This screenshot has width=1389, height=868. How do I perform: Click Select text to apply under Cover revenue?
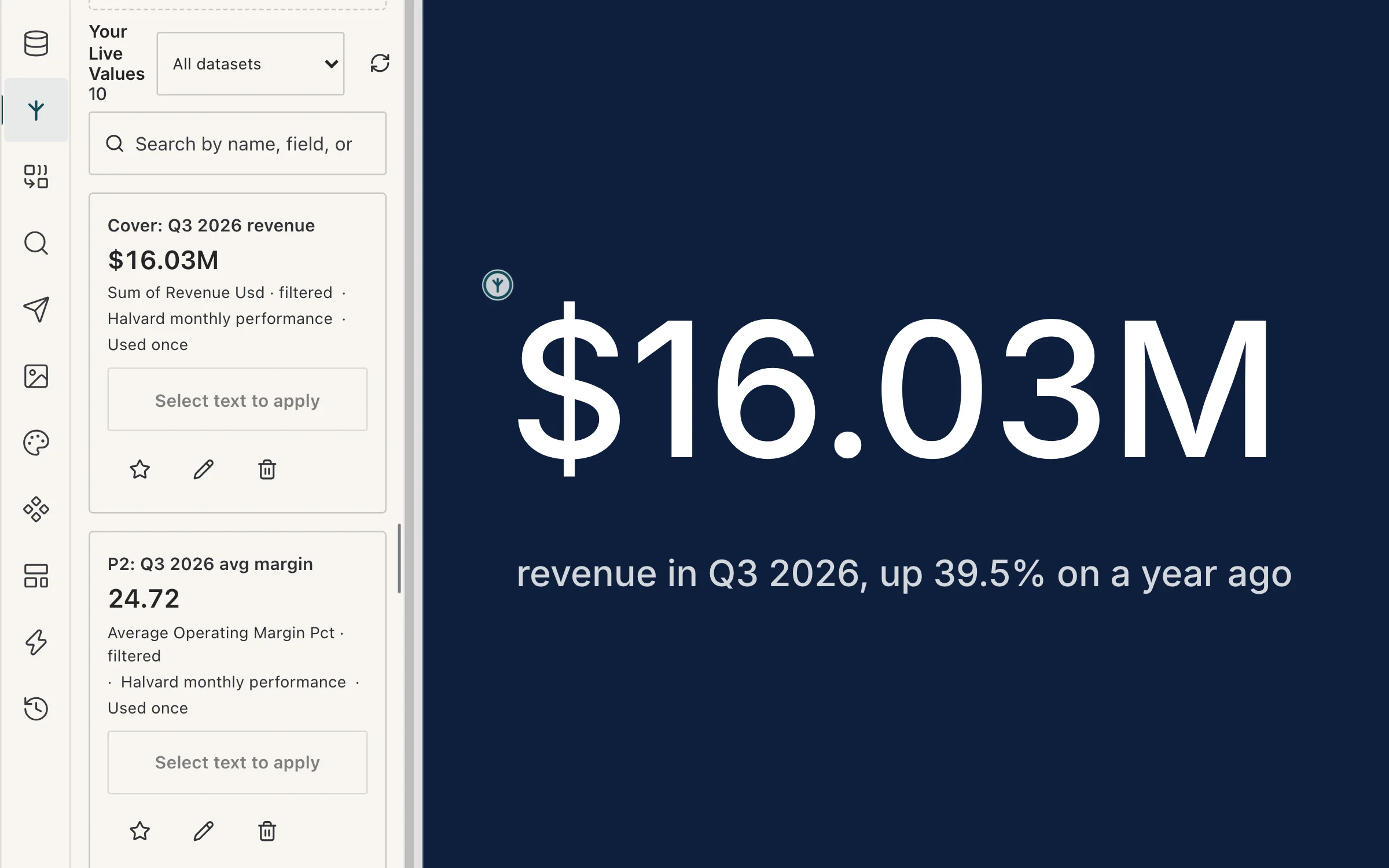[237, 400]
